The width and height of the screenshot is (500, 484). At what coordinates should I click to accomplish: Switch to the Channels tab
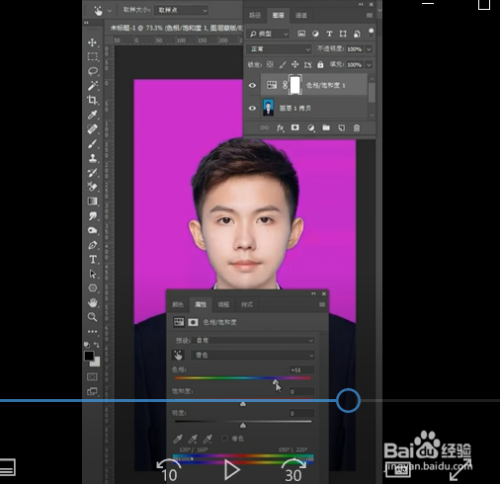(301, 15)
